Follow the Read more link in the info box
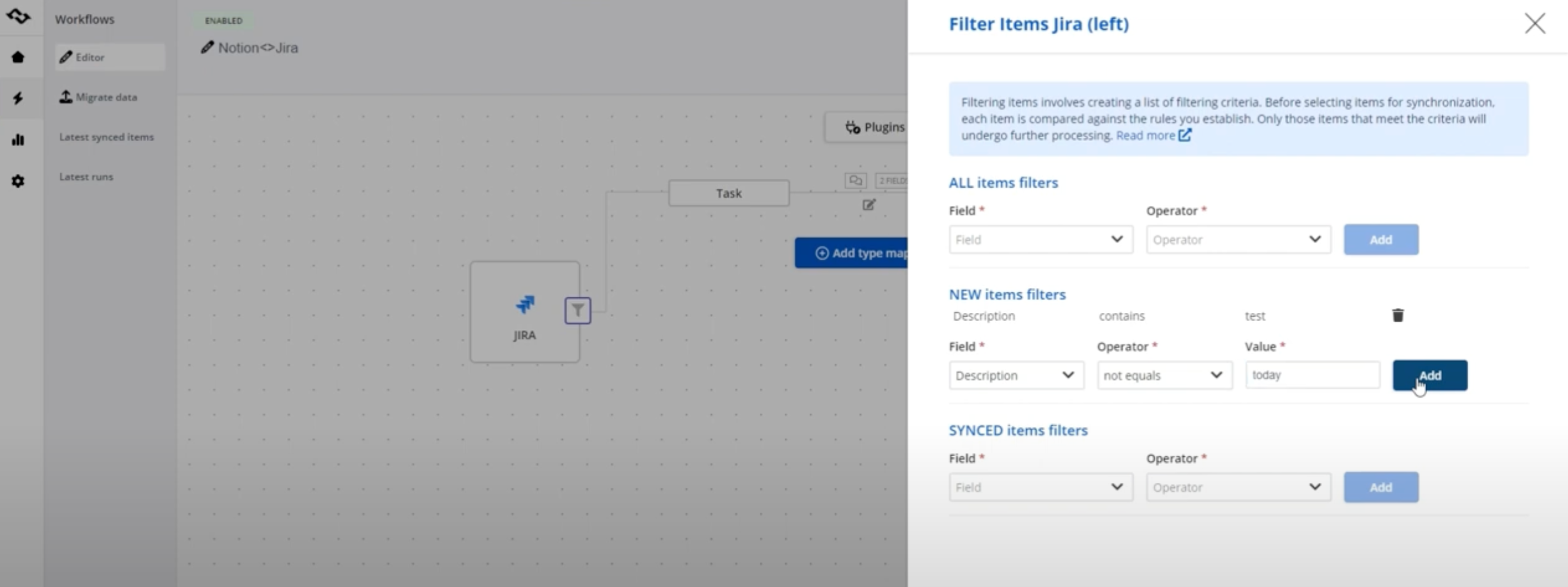 [1148, 135]
